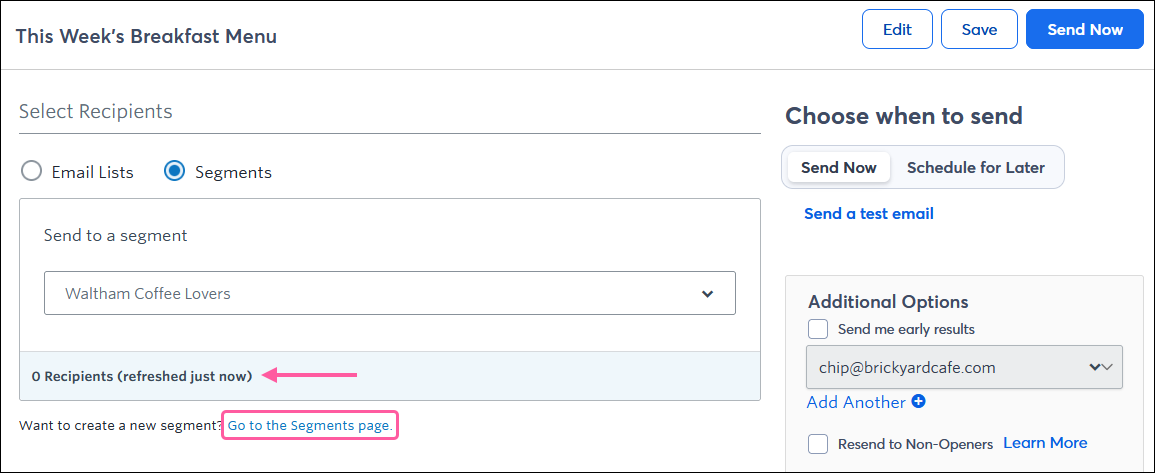Follow the Go to the Segments page link

tap(310, 426)
